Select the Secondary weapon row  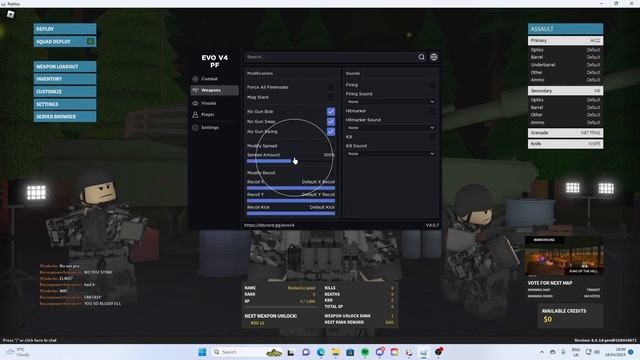(565, 91)
